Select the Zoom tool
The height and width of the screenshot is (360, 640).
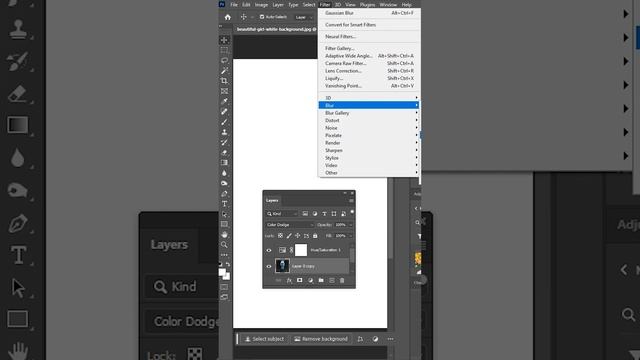(x=224, y=244)
